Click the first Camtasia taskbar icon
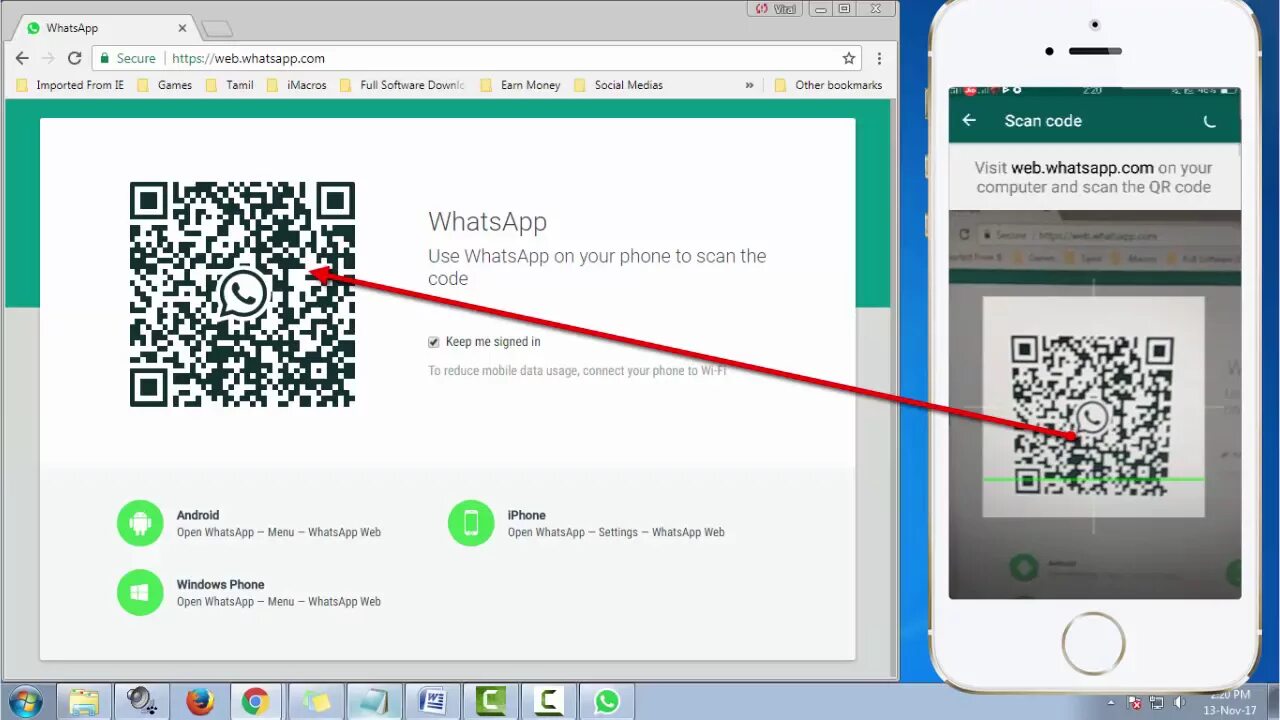1280x720 pixels. click(x=491, y=702)
